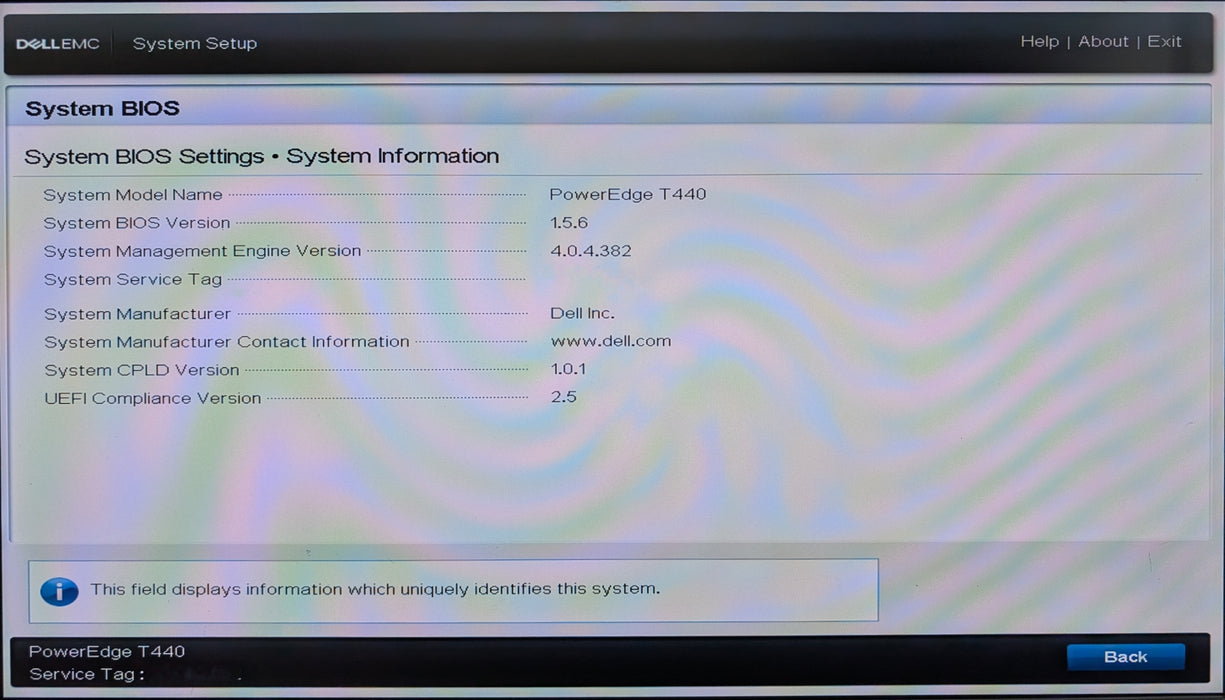Image resolution: width=1225 pixels, height=700 pixels.
Task: Click the help text about uniquely identifying system
Action: (375, 589)
